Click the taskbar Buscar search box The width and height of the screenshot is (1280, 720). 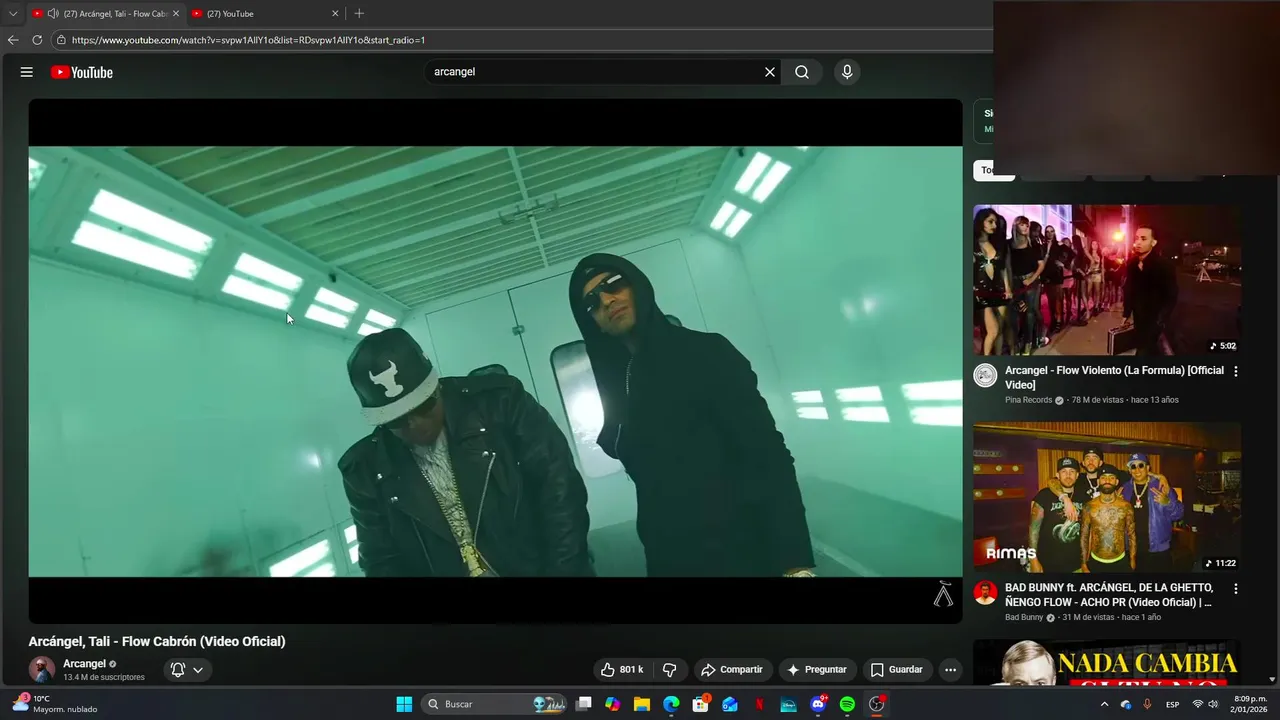coord(495,704)
